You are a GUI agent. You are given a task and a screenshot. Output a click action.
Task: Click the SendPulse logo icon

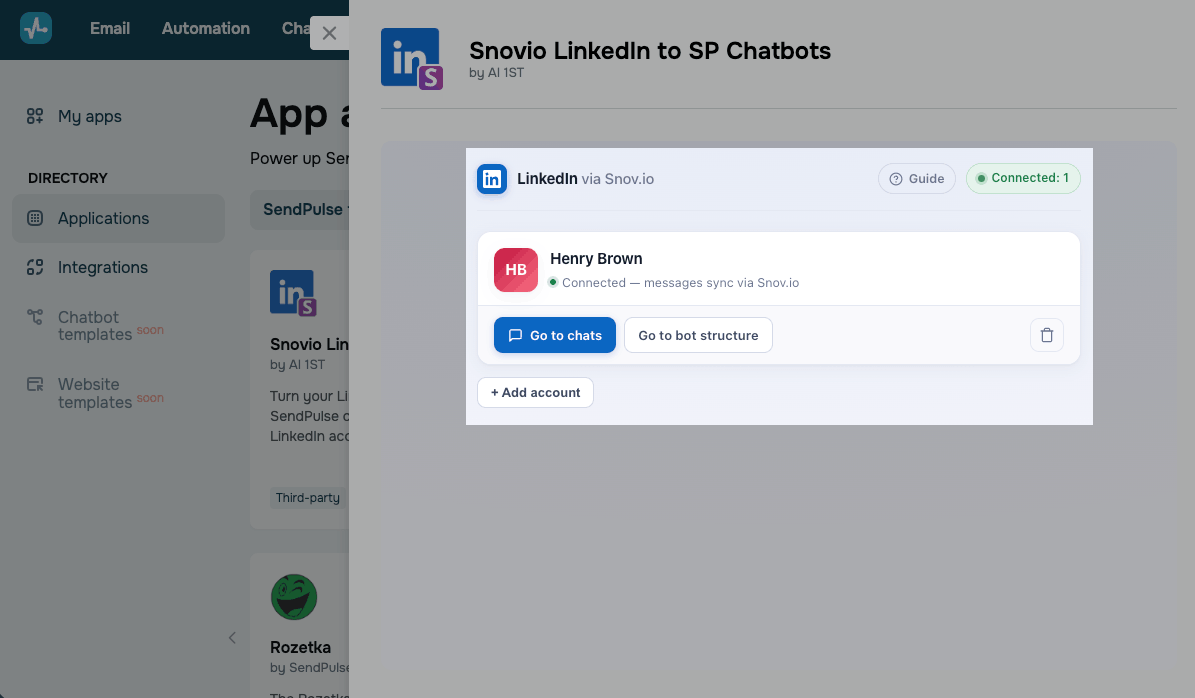(x=36, y=28)
